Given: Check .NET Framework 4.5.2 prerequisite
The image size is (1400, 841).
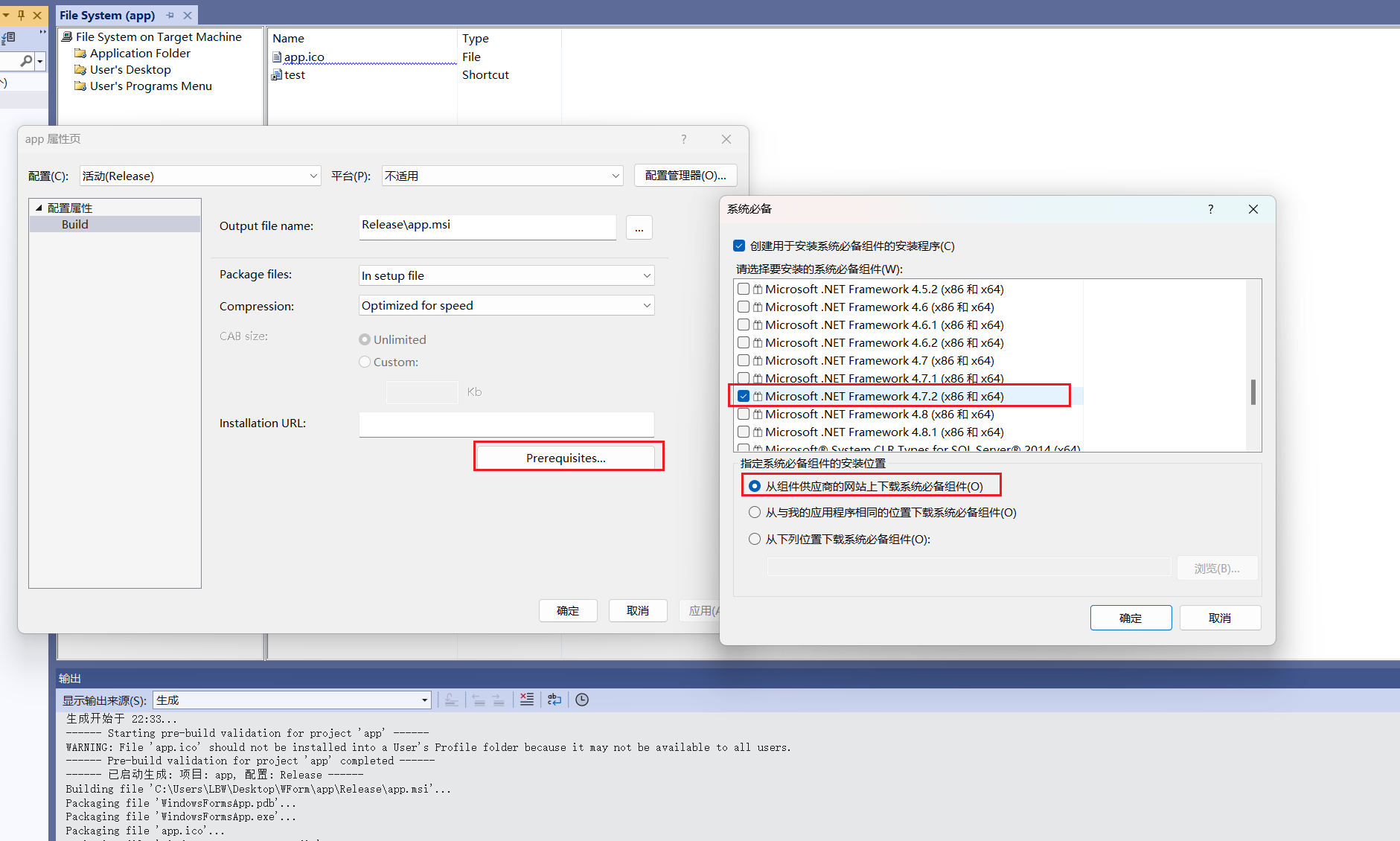Looking at the screenshot, I should pyautogui.click(x=744, y=289).
